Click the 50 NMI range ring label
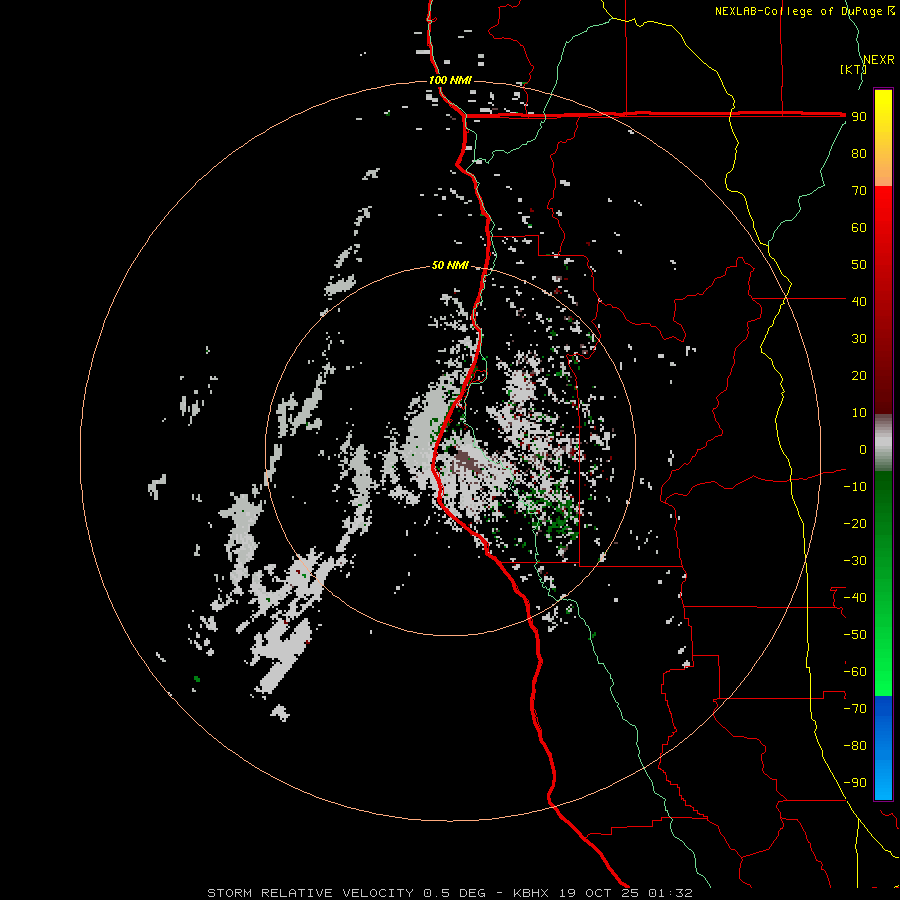The width and height of the screenshot is (900, 900). 450,265
